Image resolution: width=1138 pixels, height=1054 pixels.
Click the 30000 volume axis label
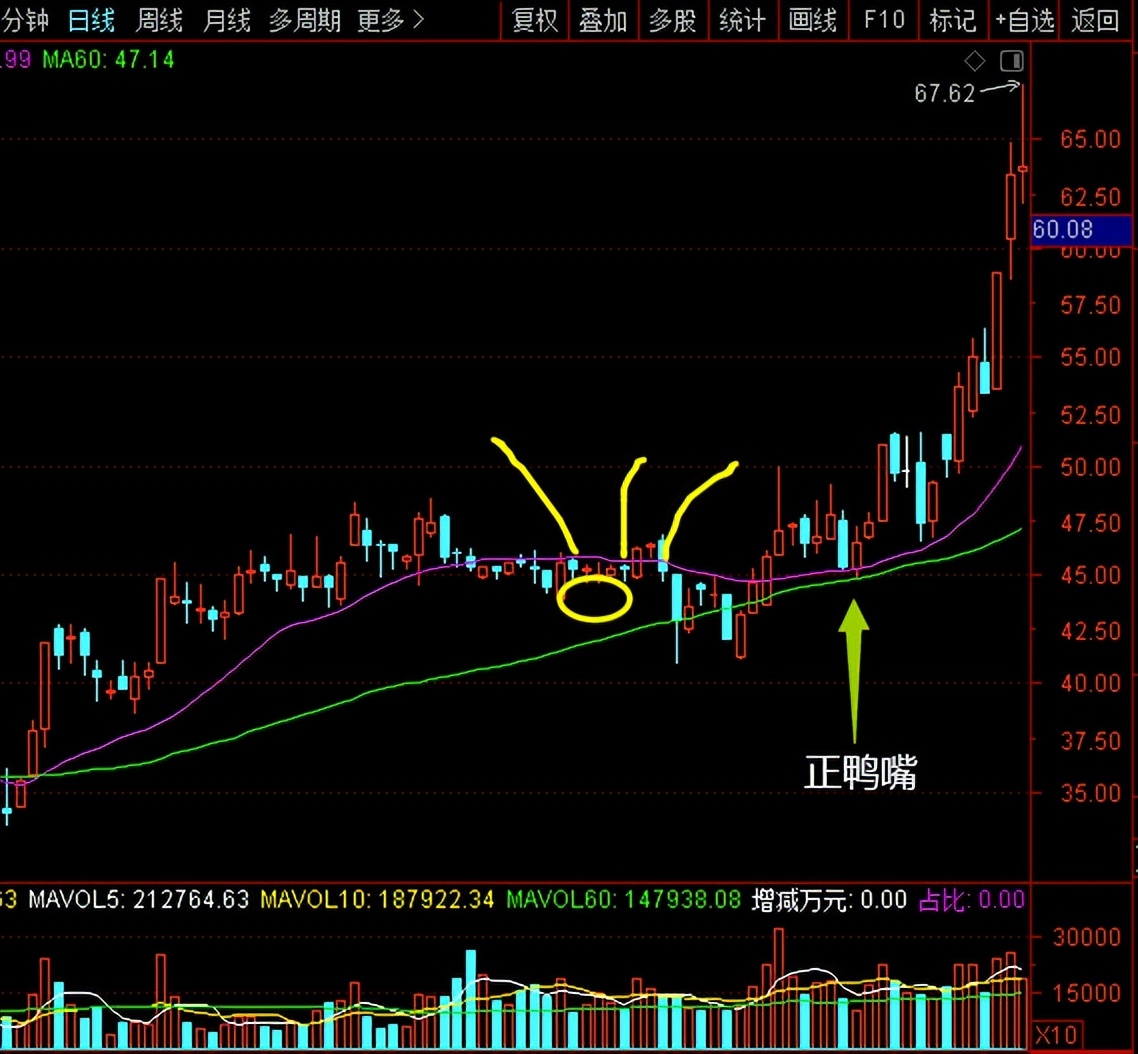pos(1086,937)
